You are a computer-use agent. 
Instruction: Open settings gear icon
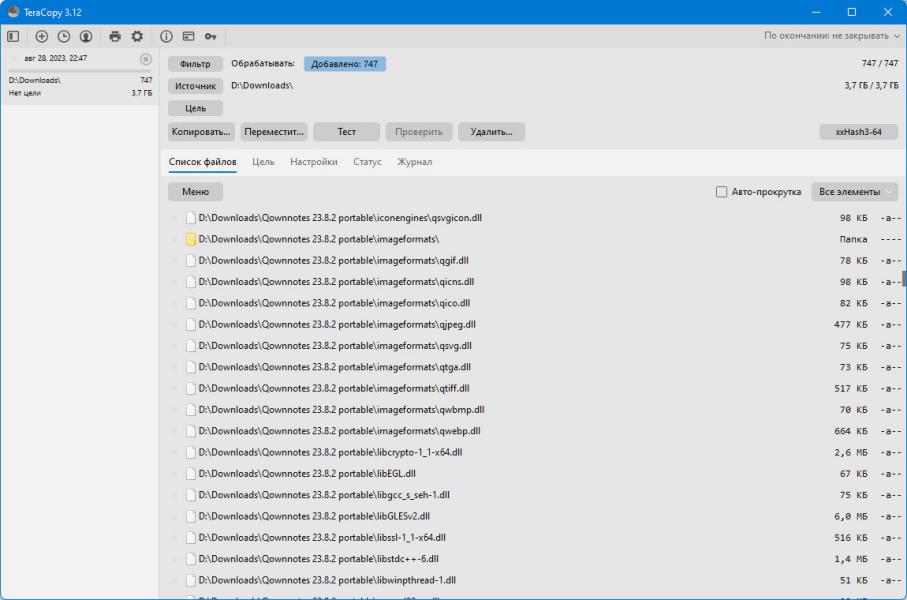click(x=137, y=36)
